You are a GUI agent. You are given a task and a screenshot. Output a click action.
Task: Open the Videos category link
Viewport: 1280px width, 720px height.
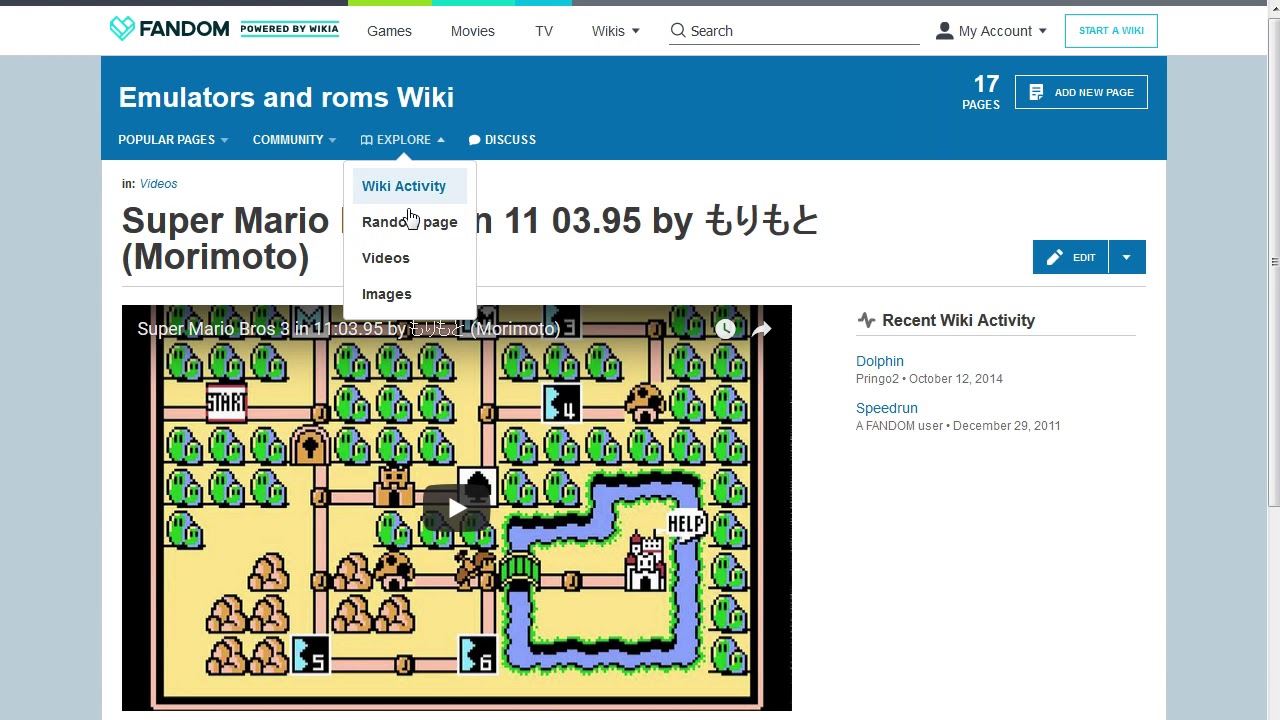tap(158, 184)
